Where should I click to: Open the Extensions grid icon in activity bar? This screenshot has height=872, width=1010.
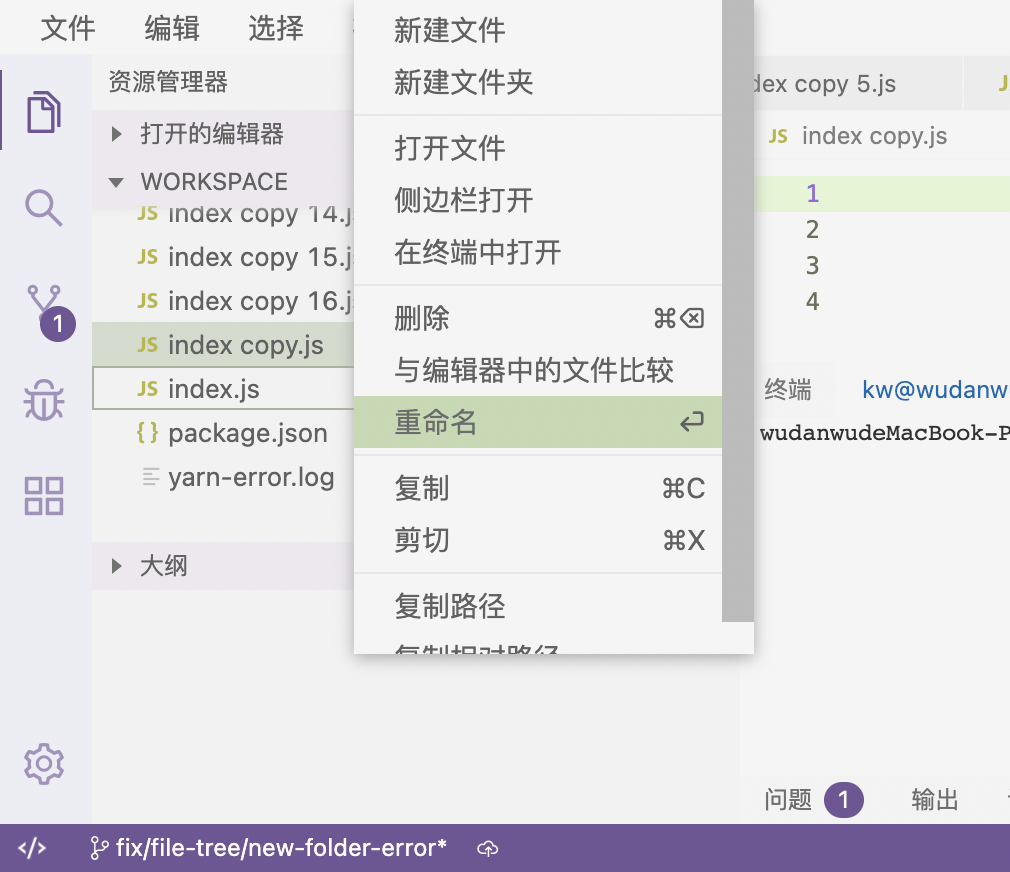click(44, 496)
